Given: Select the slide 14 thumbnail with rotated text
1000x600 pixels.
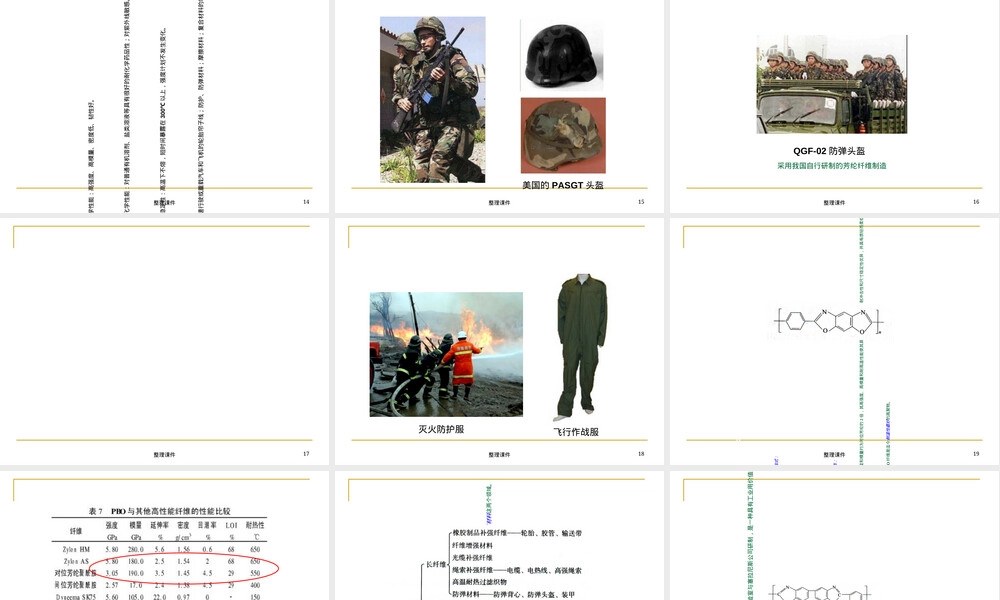Looking at the screenshot, I should [x=164, y=106].
